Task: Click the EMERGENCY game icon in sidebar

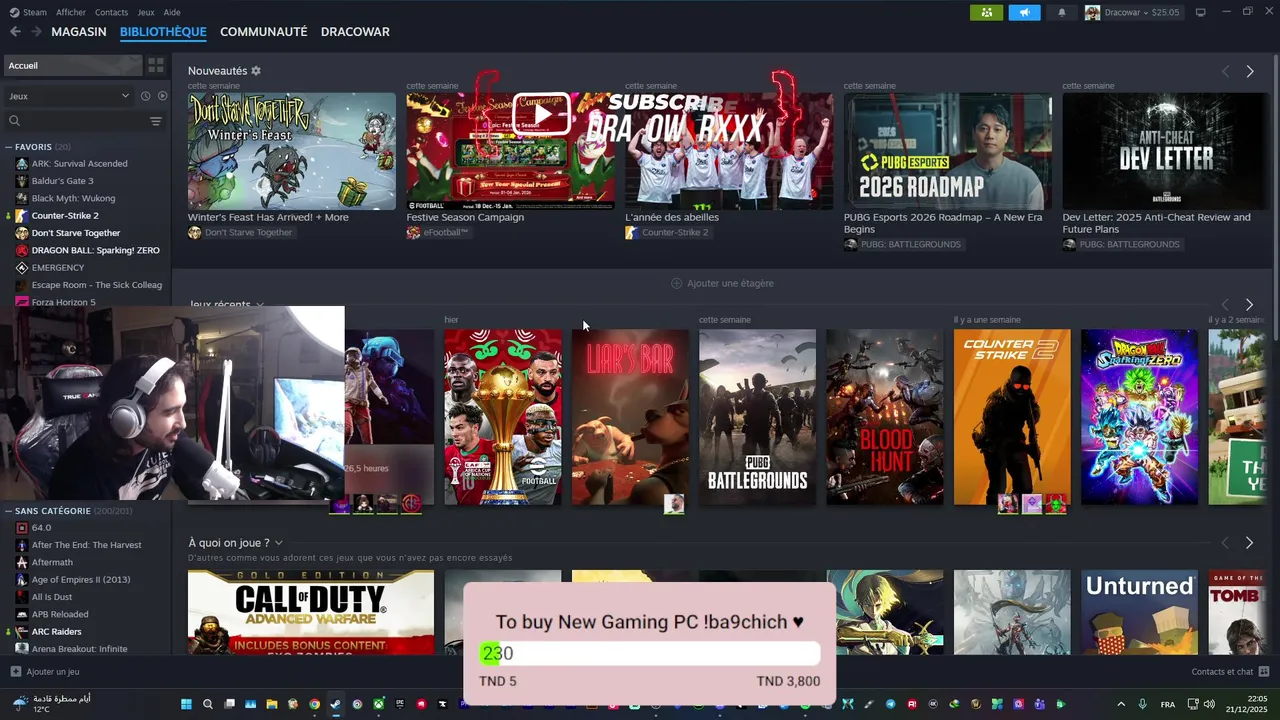Action: (22, 268)
